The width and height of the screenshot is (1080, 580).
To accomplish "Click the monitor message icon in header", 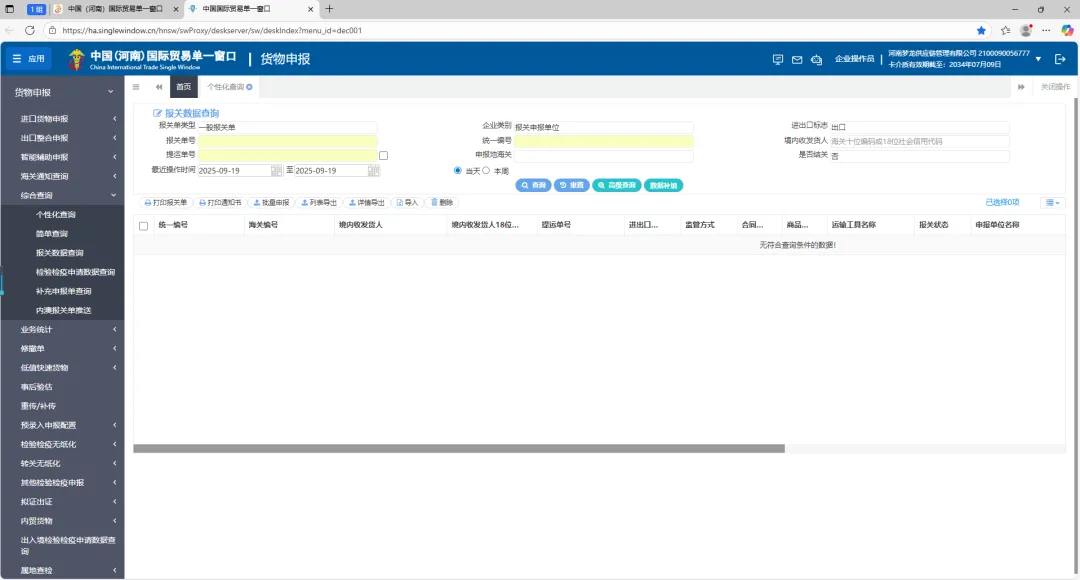I will pyautogui.click(x=778, y=59).
